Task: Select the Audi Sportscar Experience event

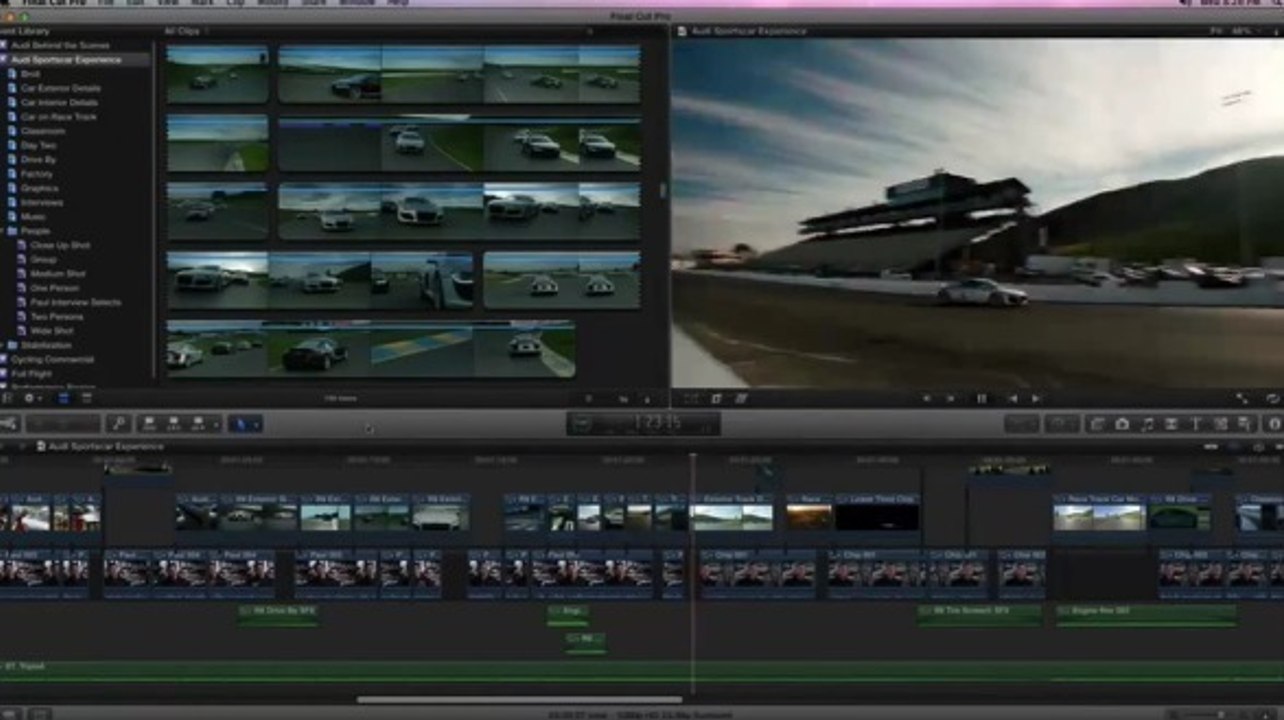Action: click(66, 60)
